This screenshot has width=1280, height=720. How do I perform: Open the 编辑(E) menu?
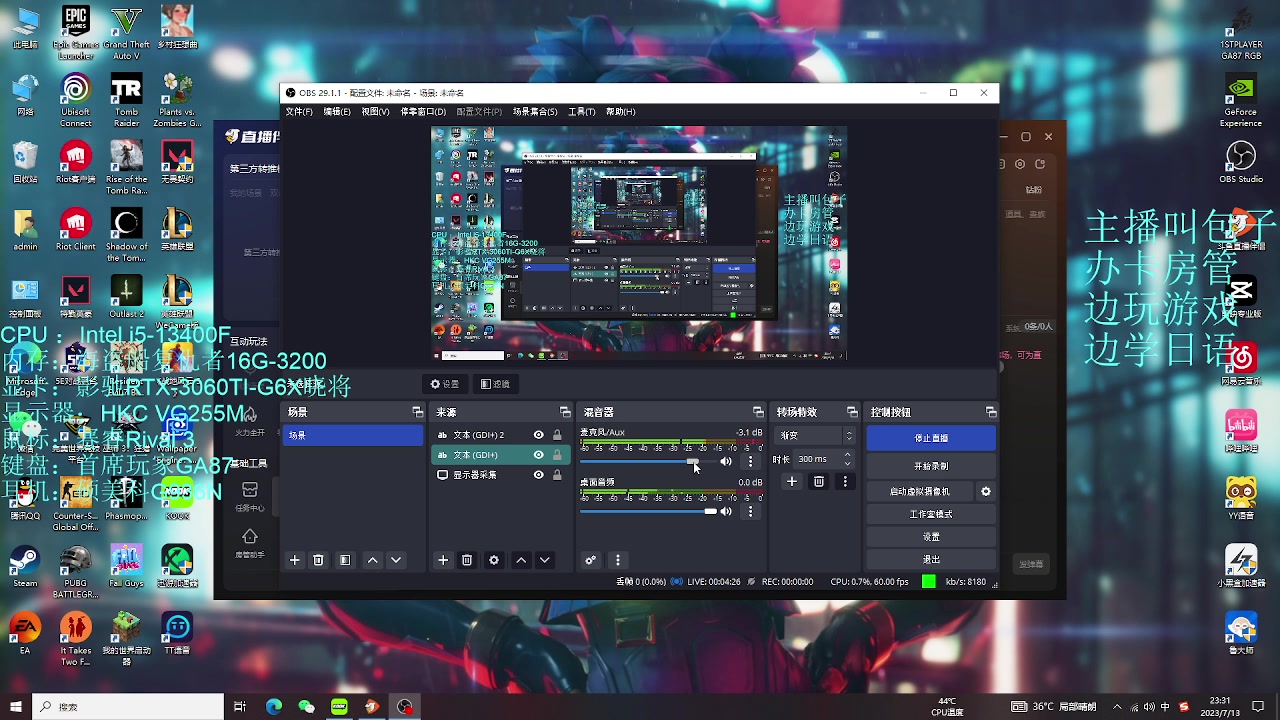[337, 112]
